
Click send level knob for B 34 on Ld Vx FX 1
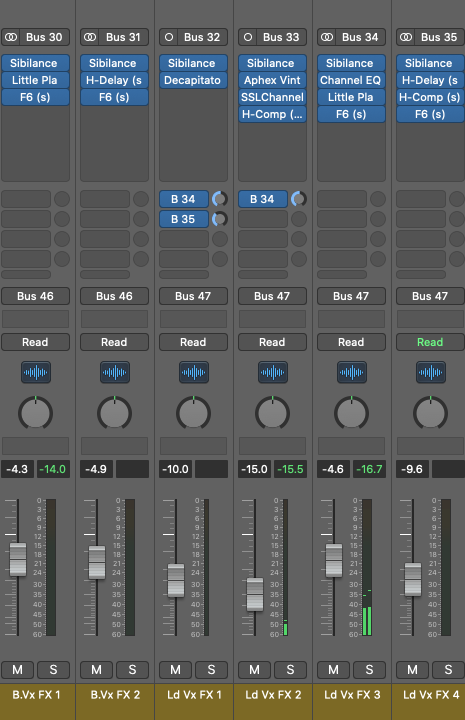[x=220, y=199]
